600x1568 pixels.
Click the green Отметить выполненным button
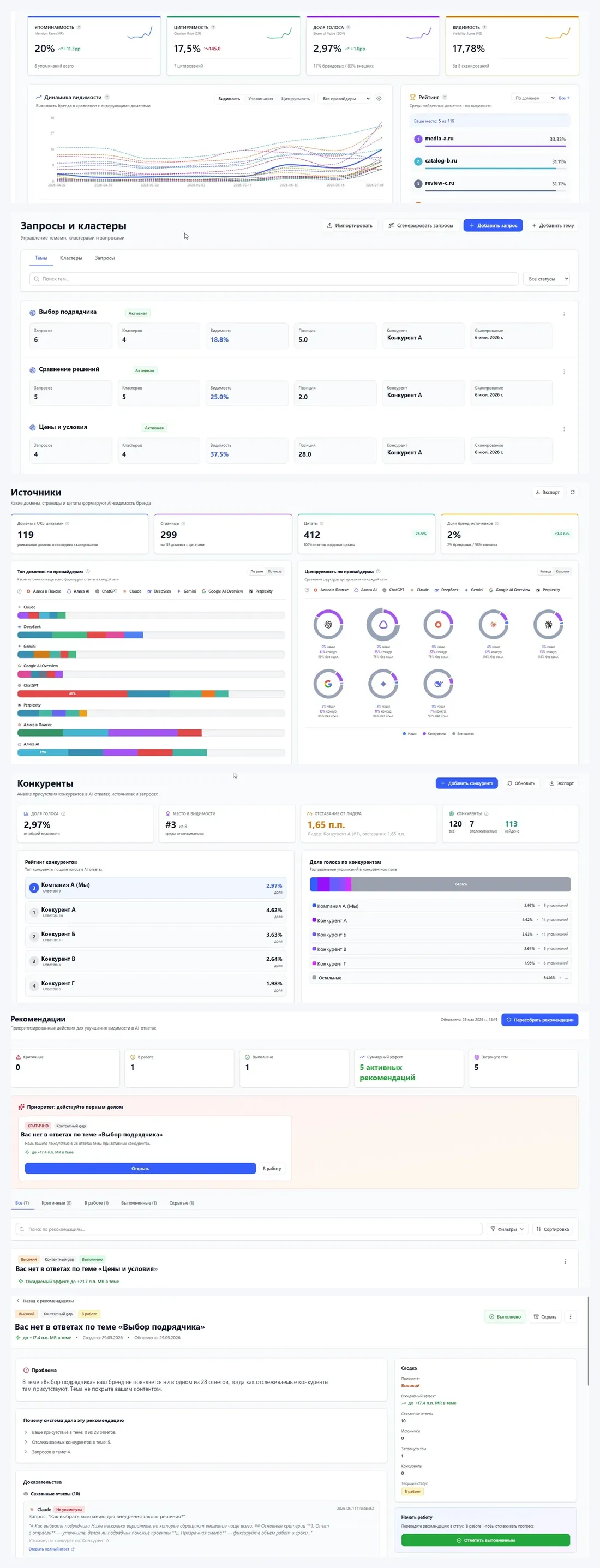point(485,1540)
